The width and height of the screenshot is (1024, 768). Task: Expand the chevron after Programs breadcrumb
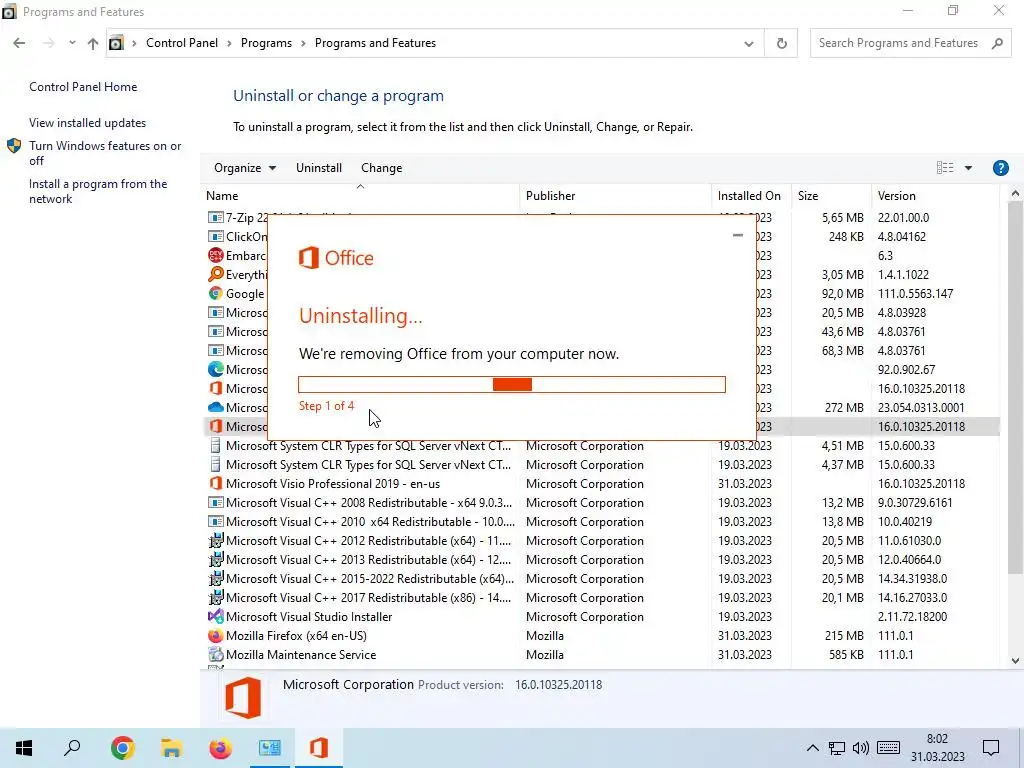click(x=303, y=43)
